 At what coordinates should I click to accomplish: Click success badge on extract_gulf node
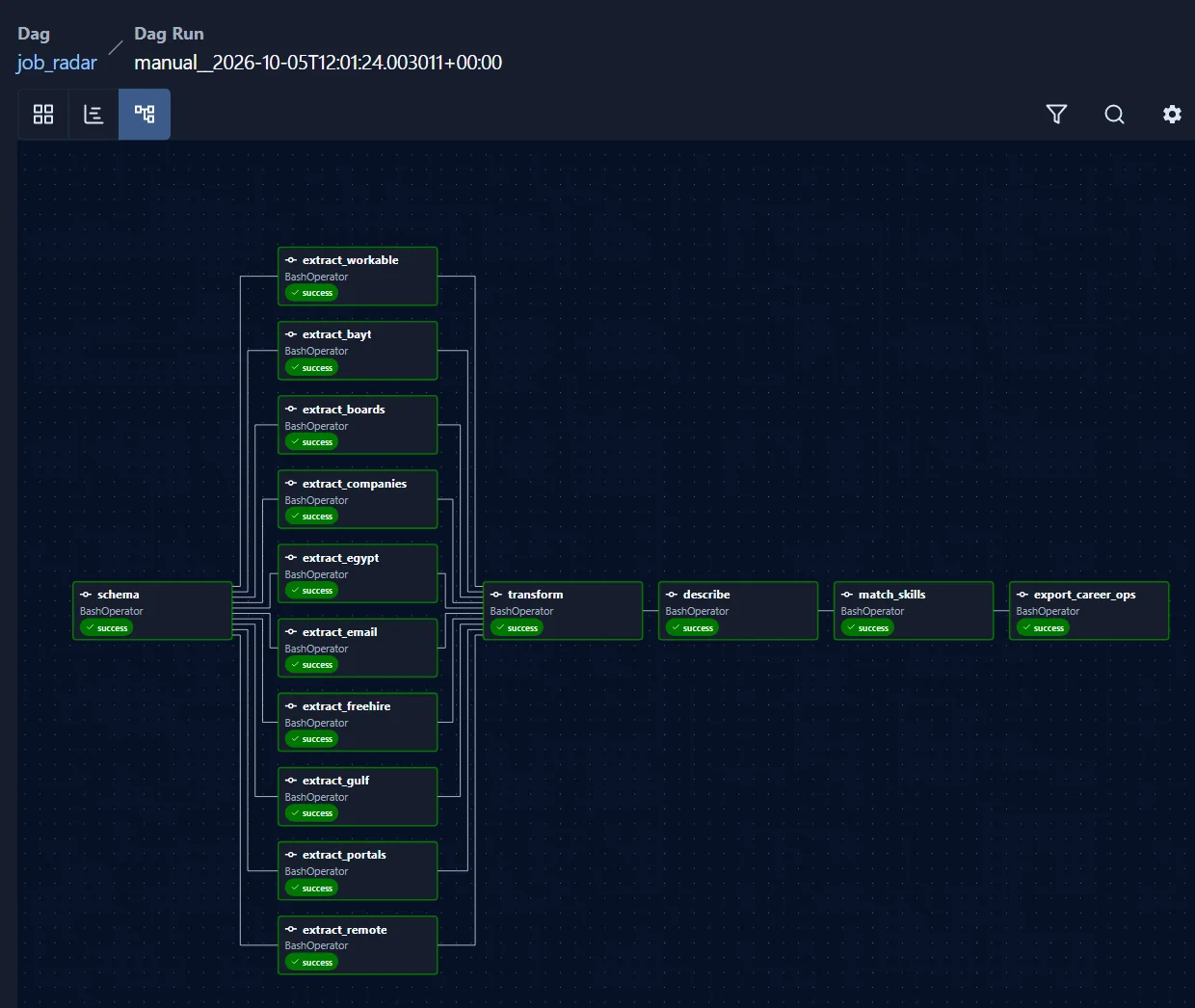pos(311,813)
